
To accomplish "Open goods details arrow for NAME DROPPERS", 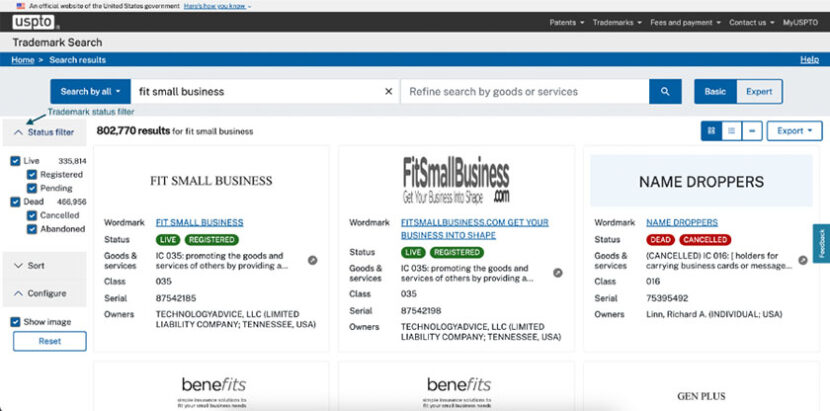I will tap(803, 260).
